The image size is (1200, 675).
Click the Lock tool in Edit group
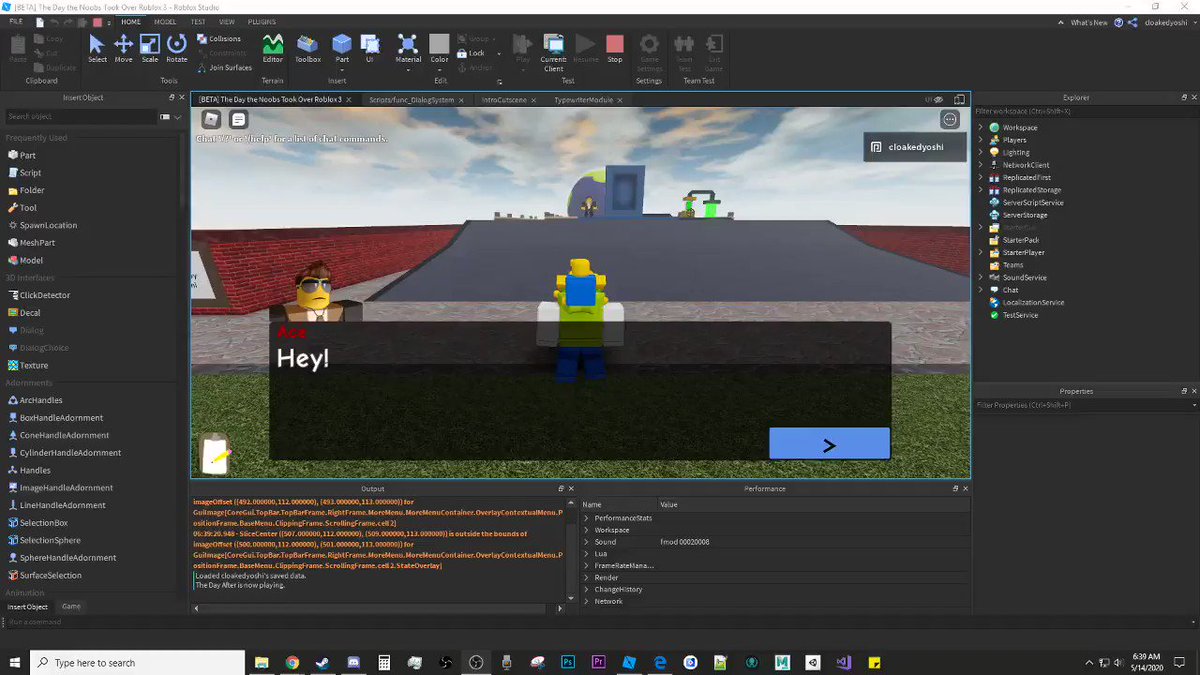coord(471,53)
